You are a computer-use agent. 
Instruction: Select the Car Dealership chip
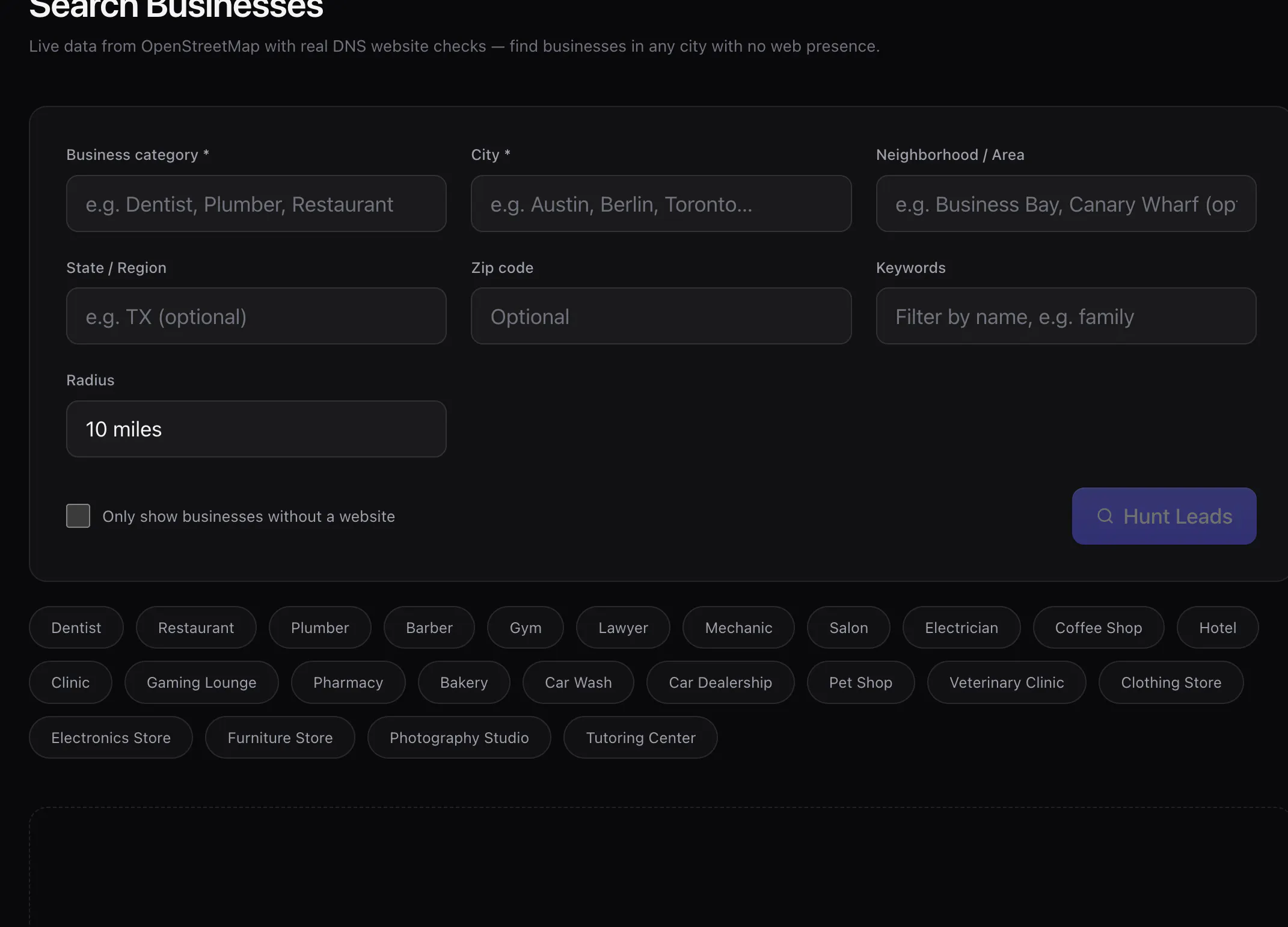(x=720, y=682)
